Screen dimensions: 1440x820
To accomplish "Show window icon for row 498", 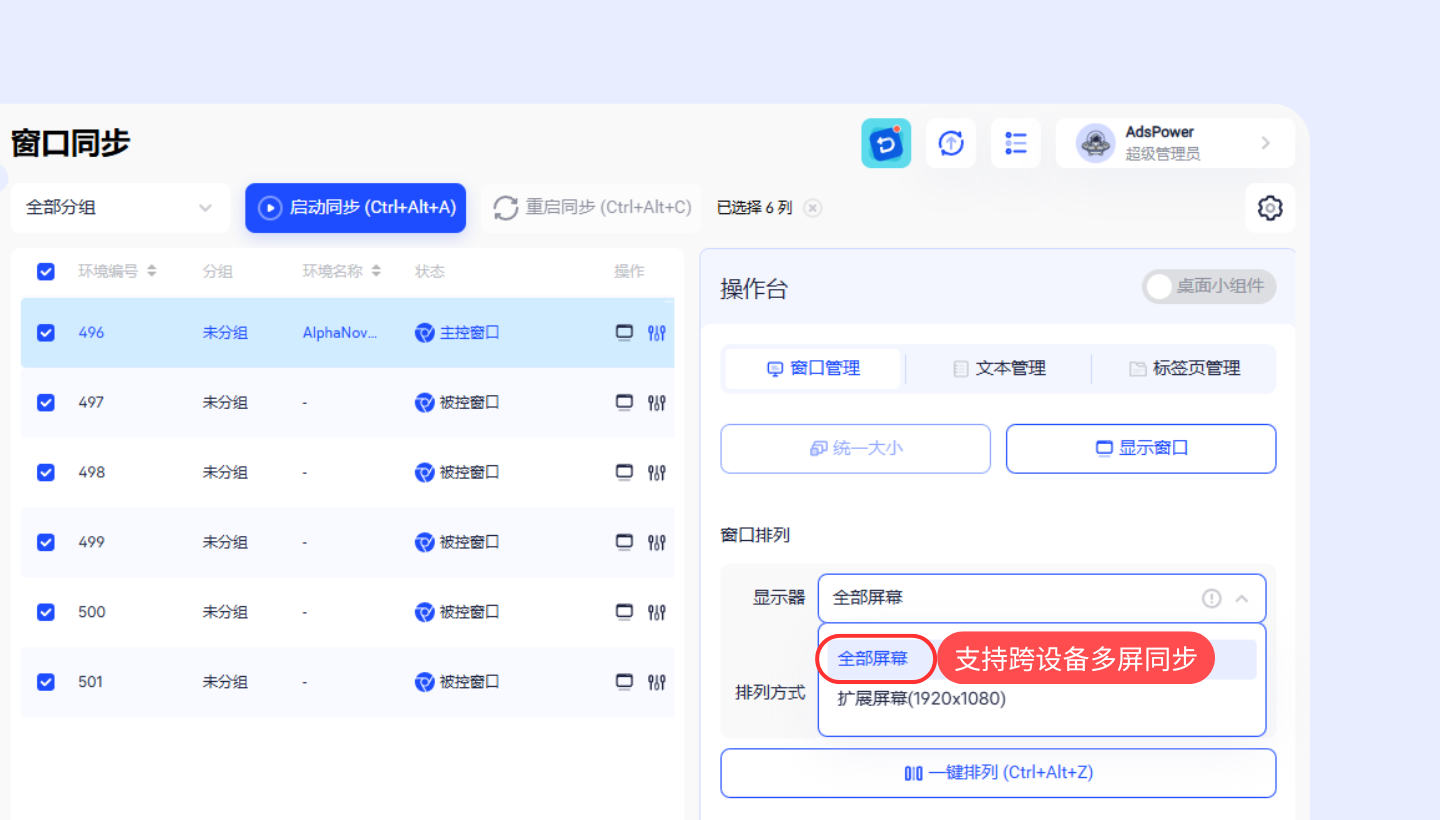I will coord(624,472).
